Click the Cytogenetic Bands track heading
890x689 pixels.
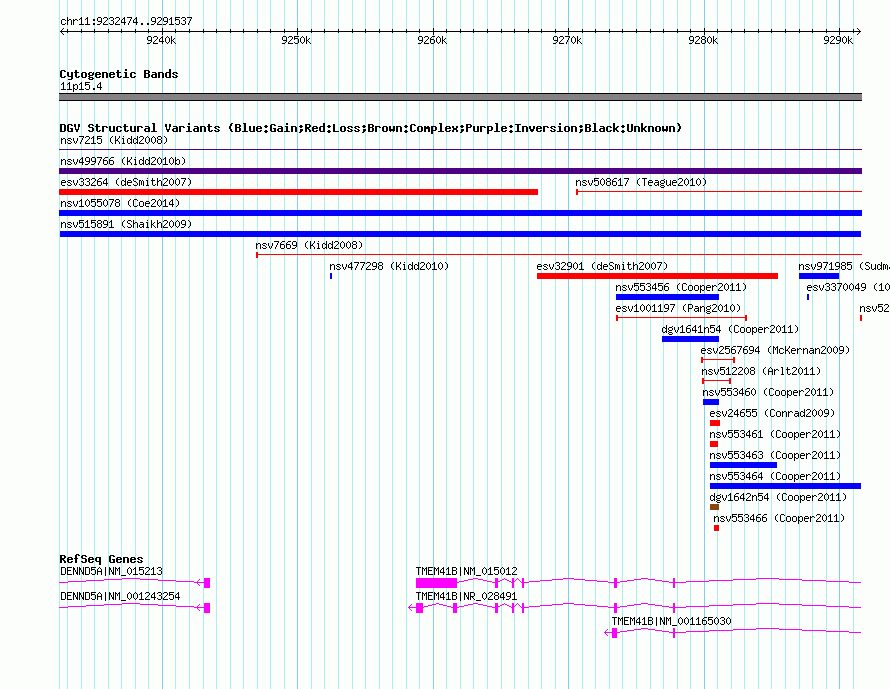(119, 74)
